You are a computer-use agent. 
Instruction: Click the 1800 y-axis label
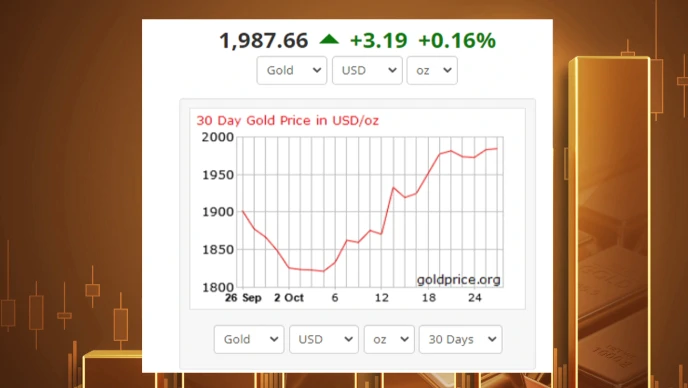(x=218, y=287)
